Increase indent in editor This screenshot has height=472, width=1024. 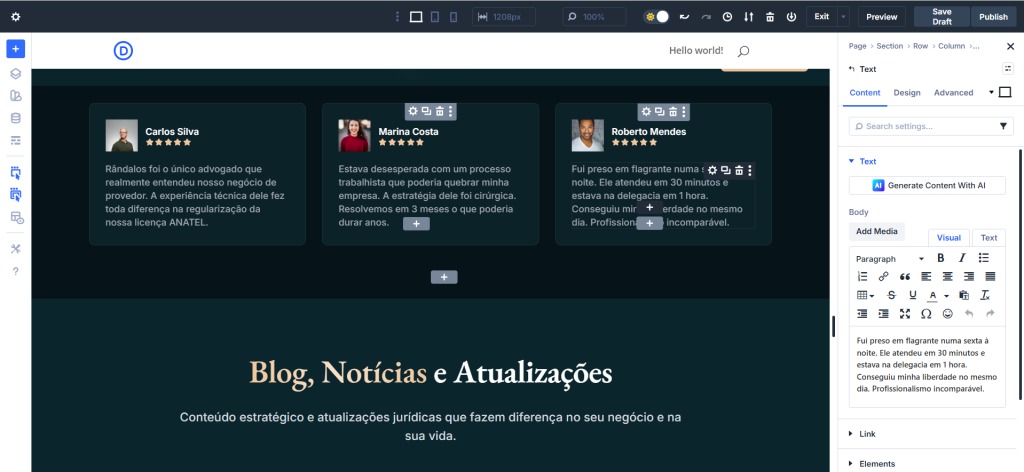884,314
